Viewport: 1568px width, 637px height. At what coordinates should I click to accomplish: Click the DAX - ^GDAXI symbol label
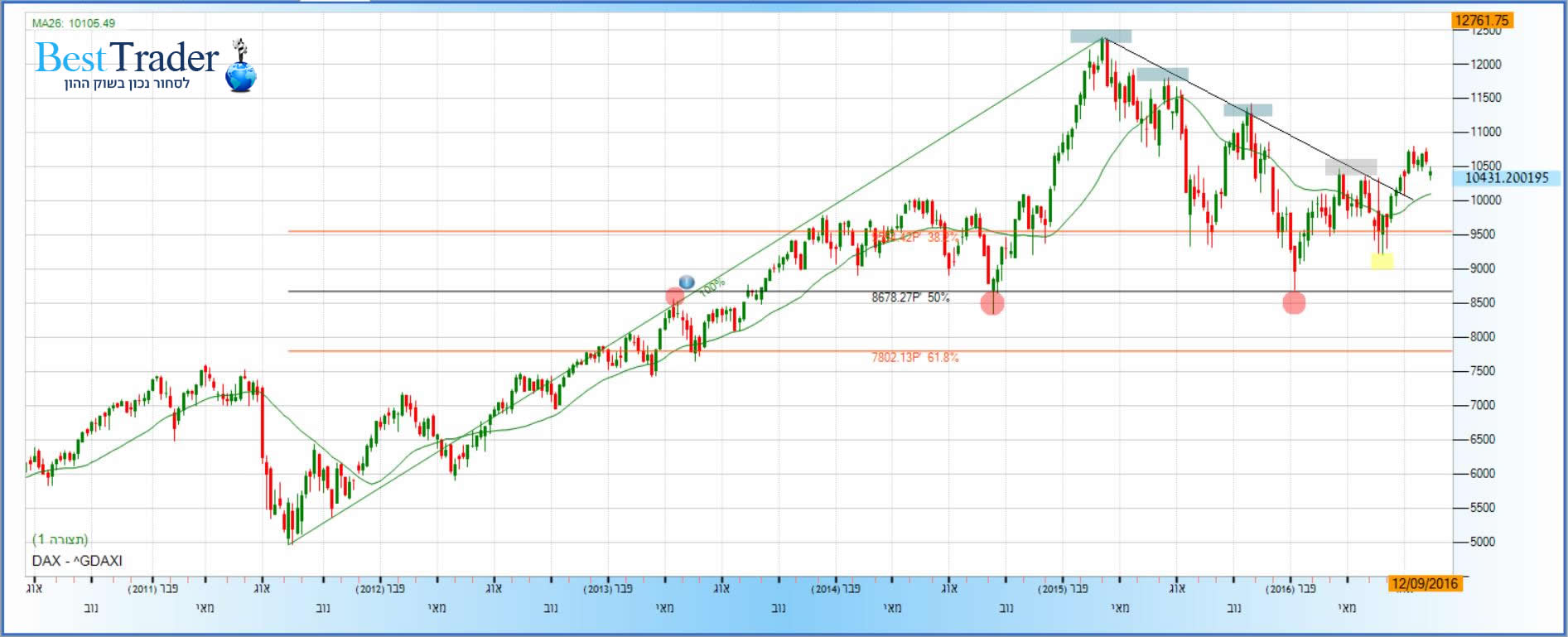77,561
